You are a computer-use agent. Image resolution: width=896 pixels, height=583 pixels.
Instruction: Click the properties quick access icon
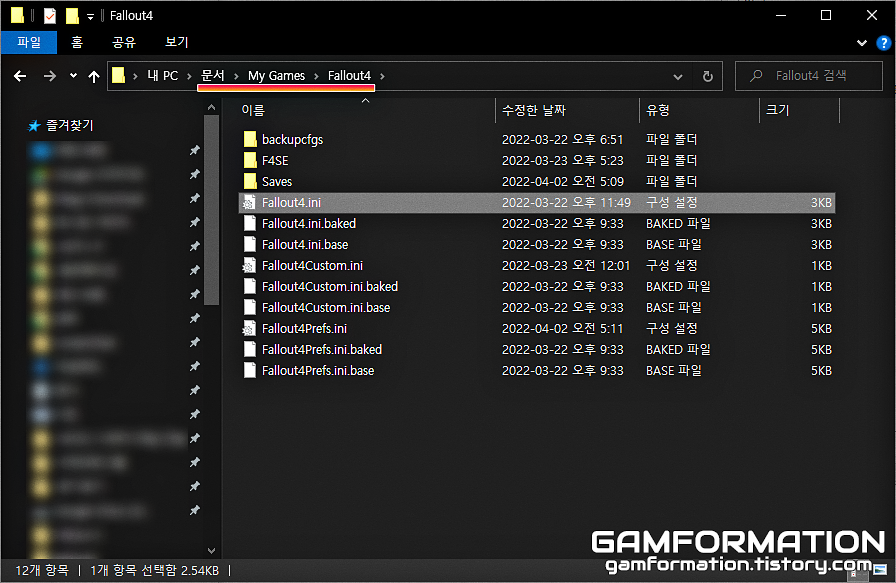click(x=50, y=15)
